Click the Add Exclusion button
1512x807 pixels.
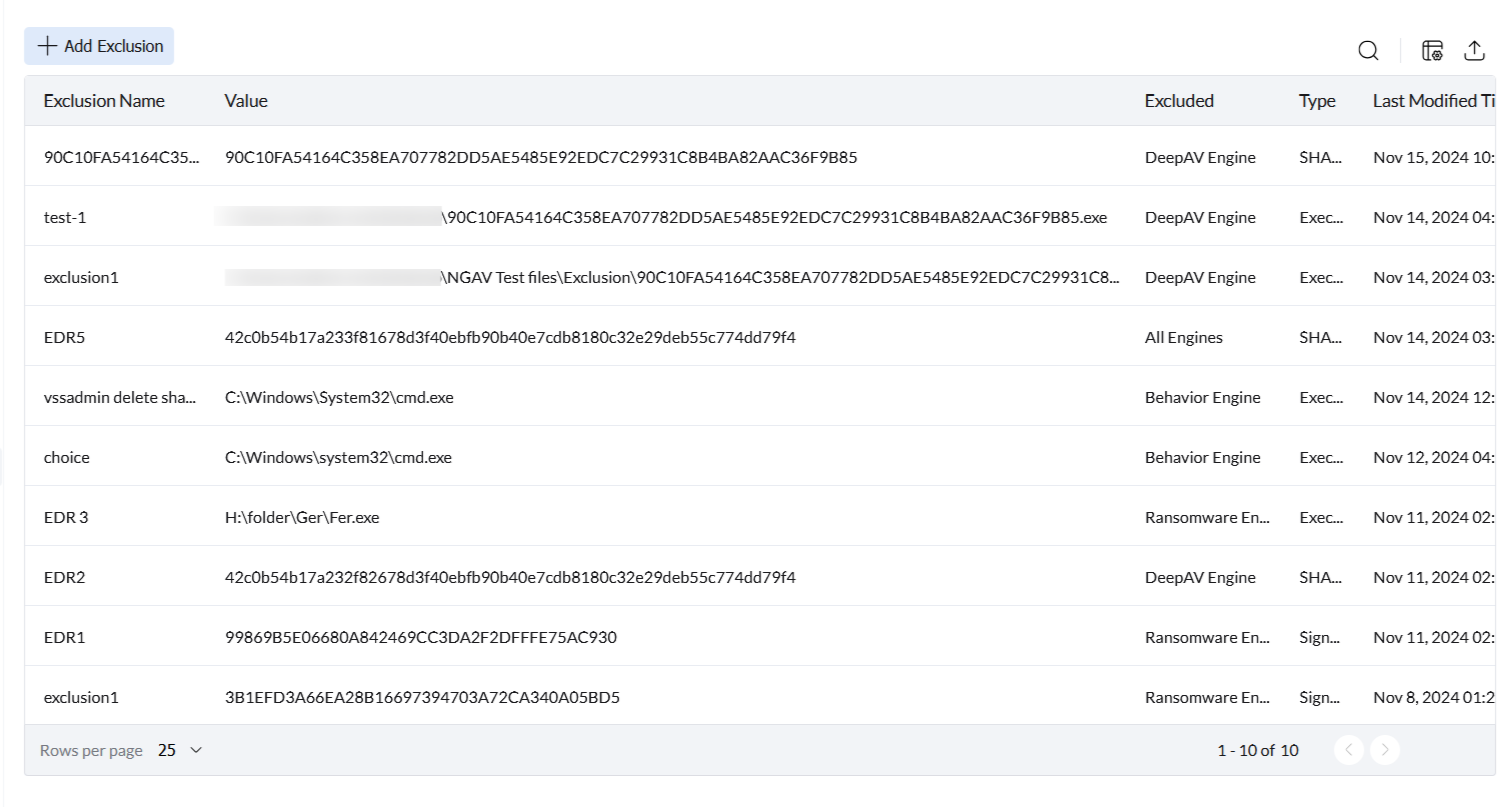(99, 46)
